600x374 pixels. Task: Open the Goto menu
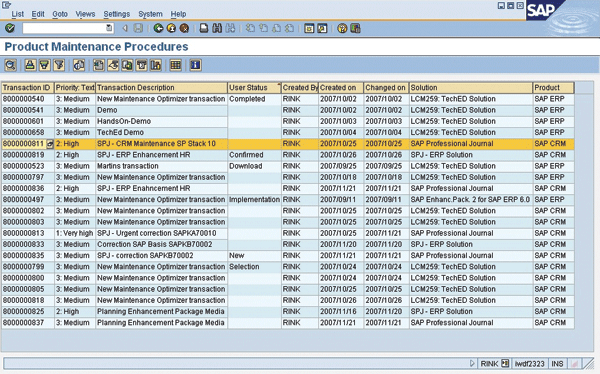[60, 14]
